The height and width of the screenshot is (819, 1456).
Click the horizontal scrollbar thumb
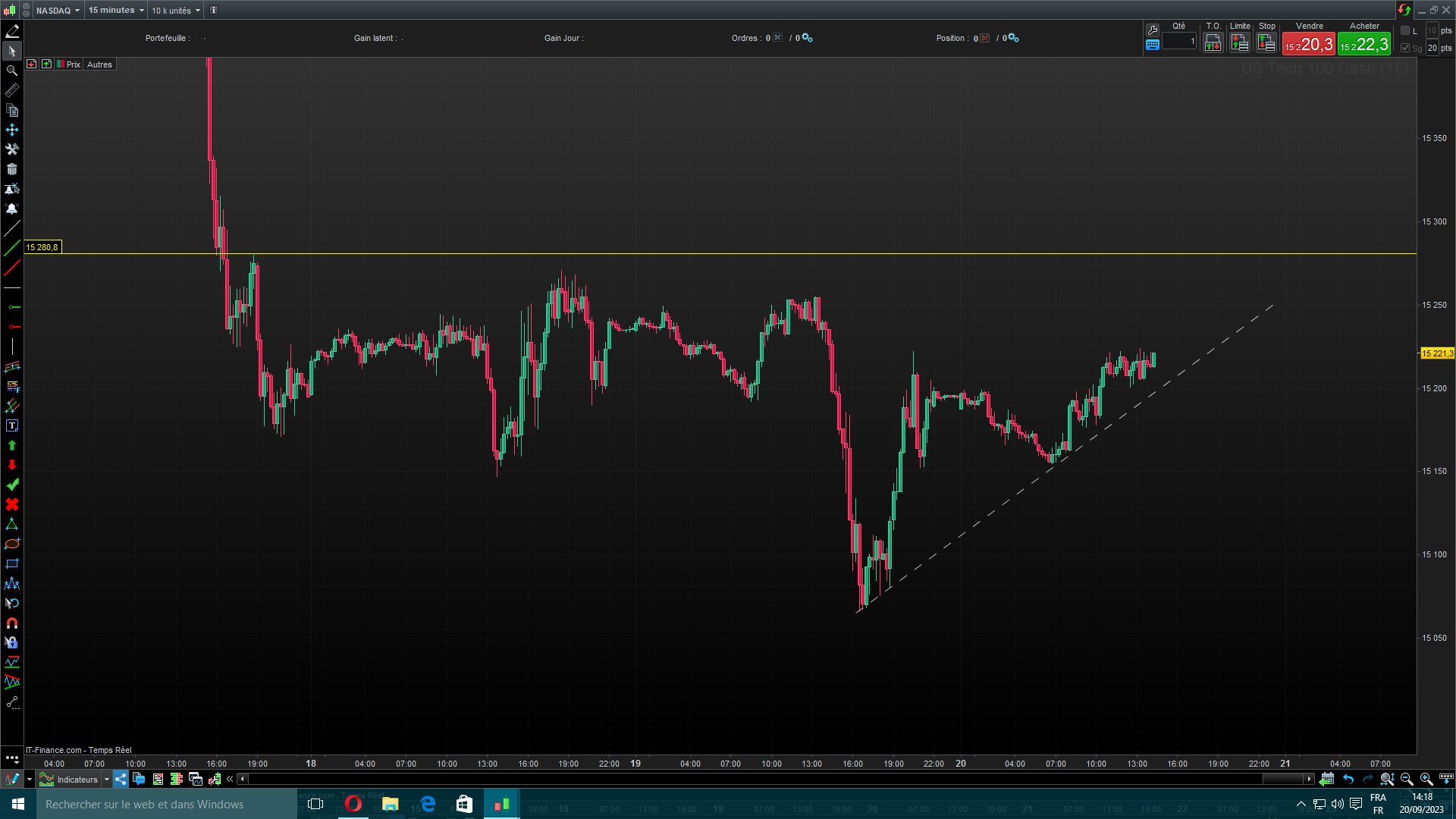click(x=1283, y=779)
